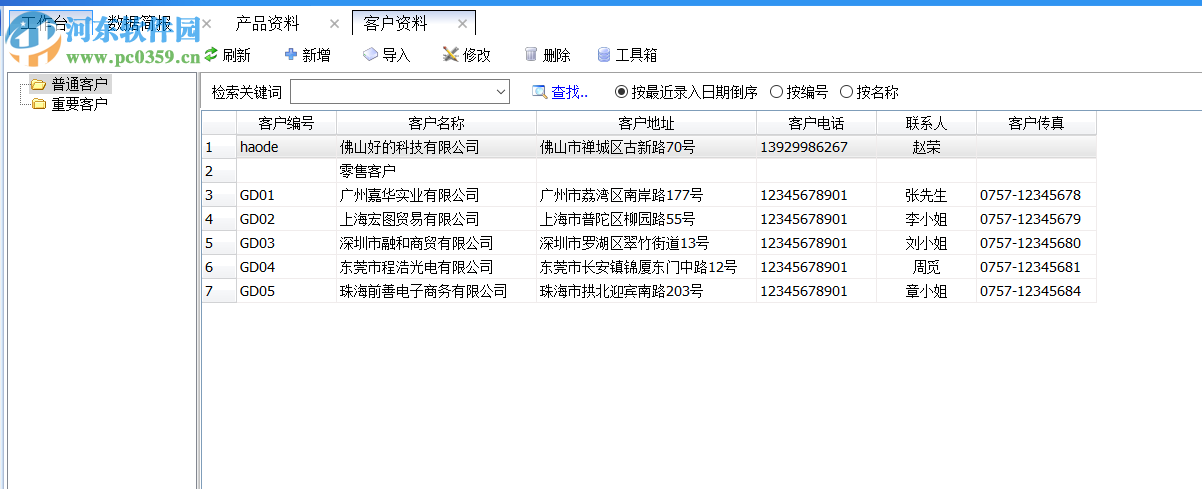Click contact name 张先生
The image size is (1202, 489).
tap(926, 195)
